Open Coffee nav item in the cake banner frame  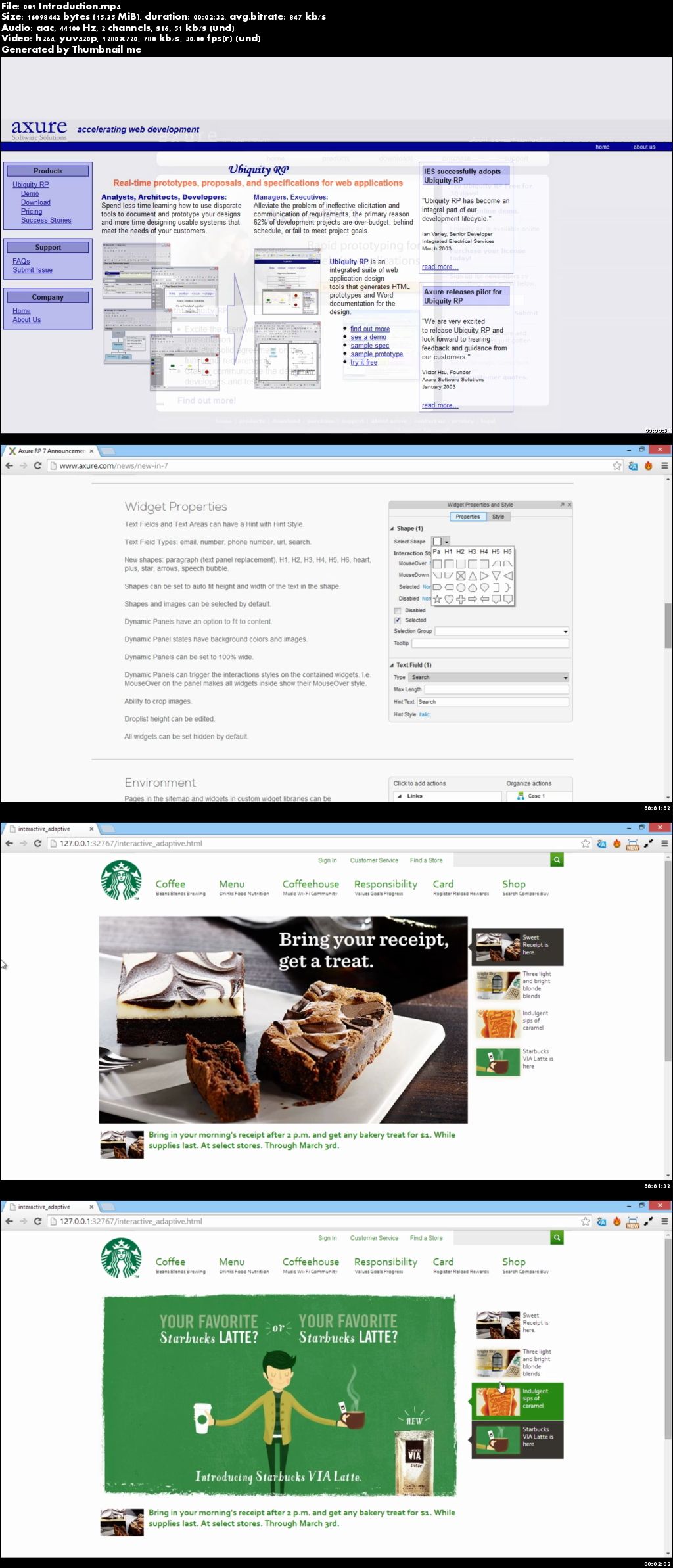(170, 884)
